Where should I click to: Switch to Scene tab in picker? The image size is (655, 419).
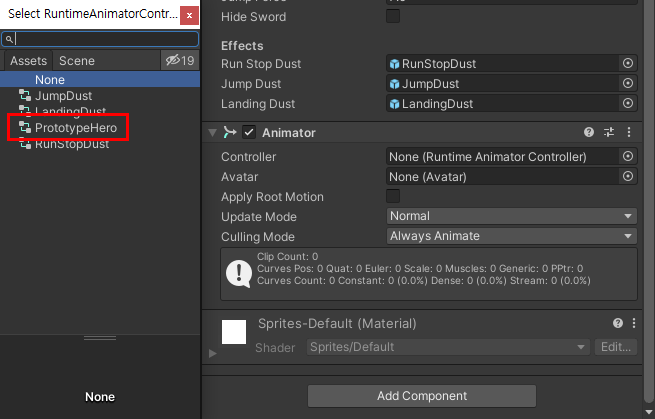pos(77,61)
